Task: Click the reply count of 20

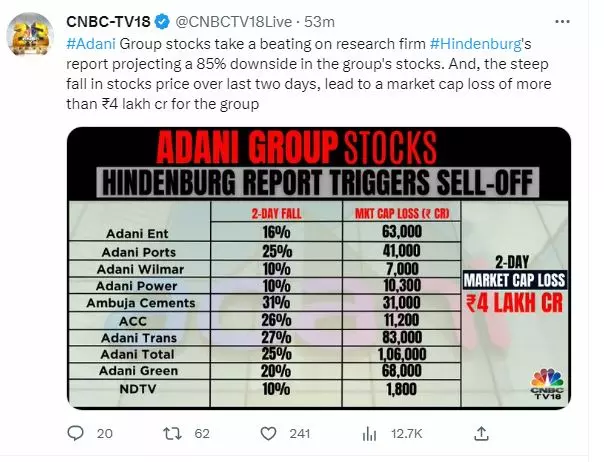Action: coord(104,434)
